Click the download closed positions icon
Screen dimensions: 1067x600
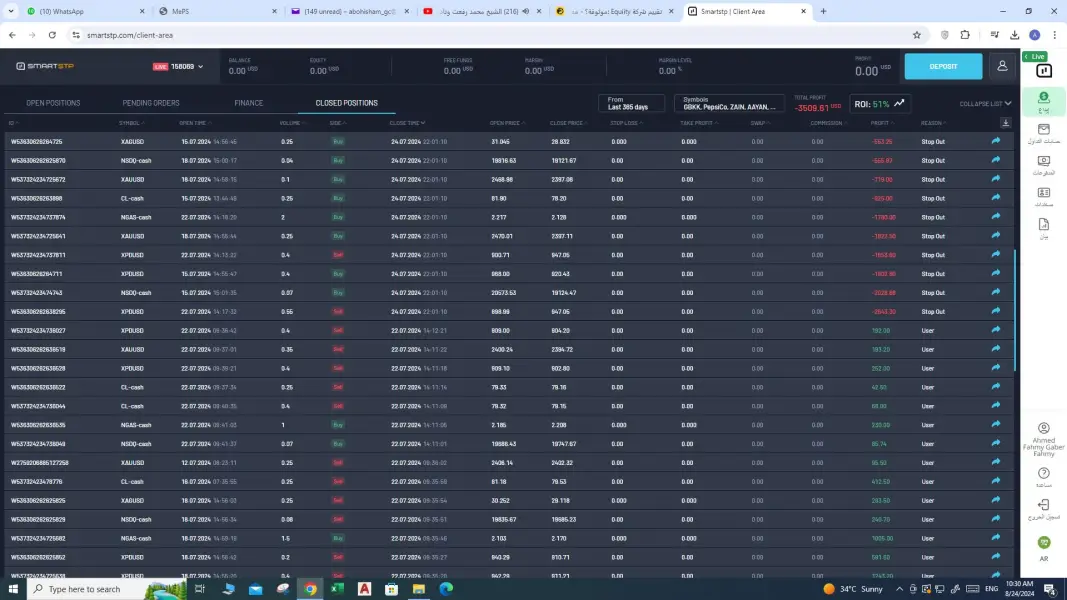pos(1005,123)
